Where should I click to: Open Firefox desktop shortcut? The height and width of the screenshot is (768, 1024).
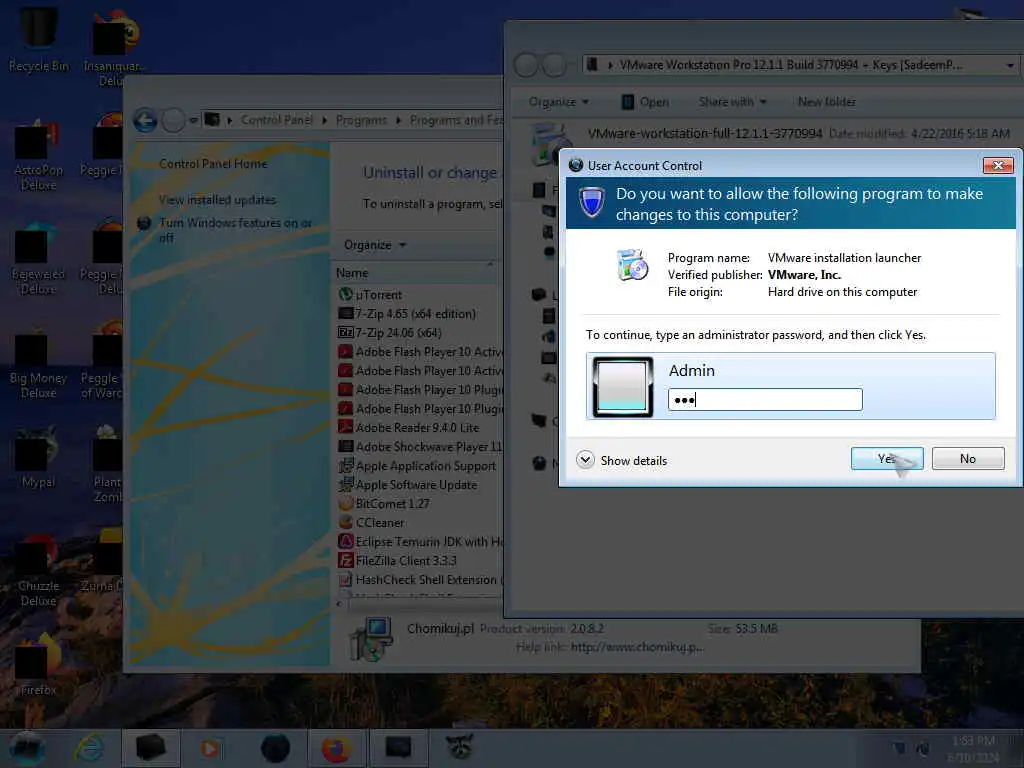(39, 666)
